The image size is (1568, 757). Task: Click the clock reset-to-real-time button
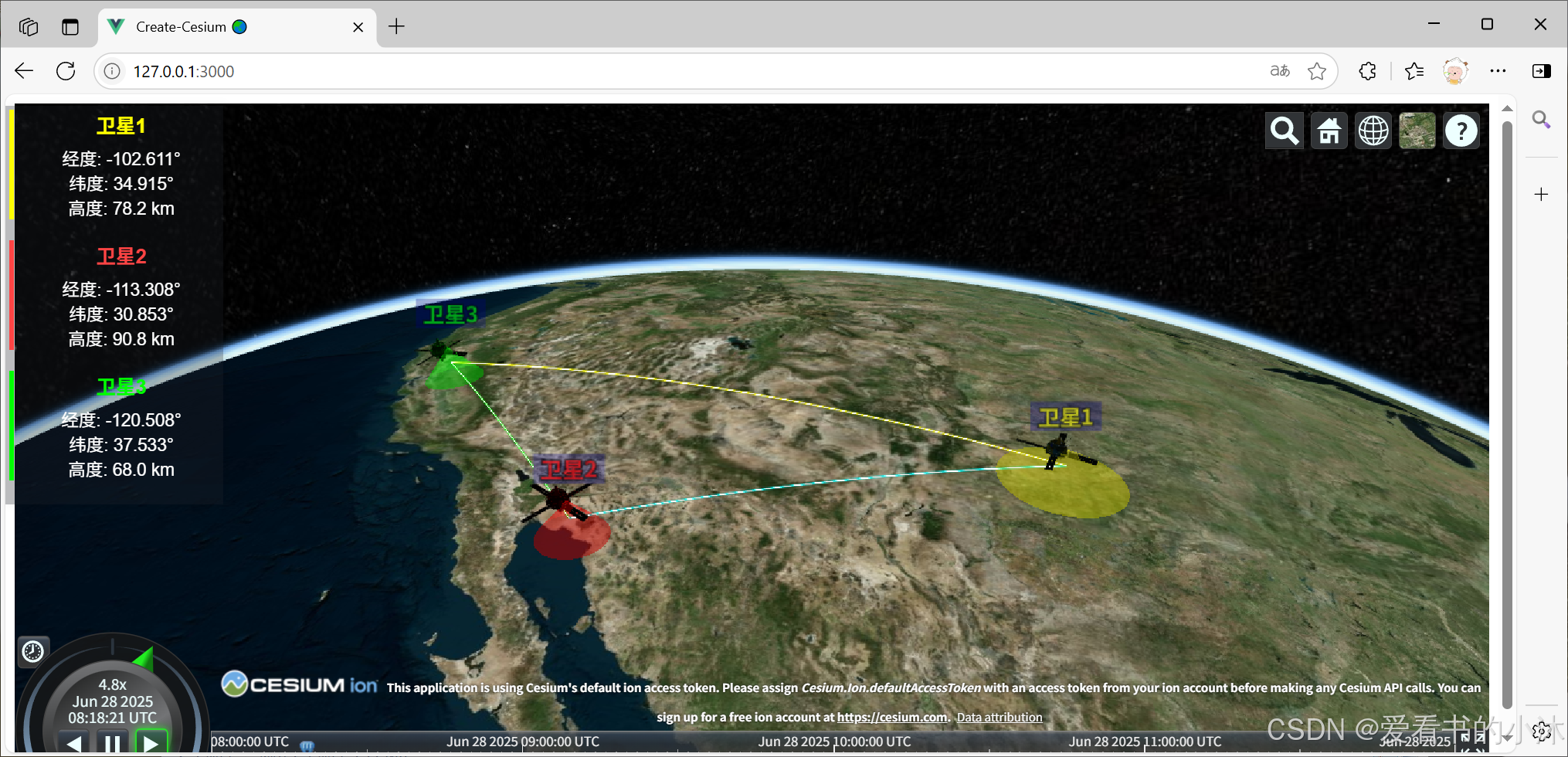[33, 652]
